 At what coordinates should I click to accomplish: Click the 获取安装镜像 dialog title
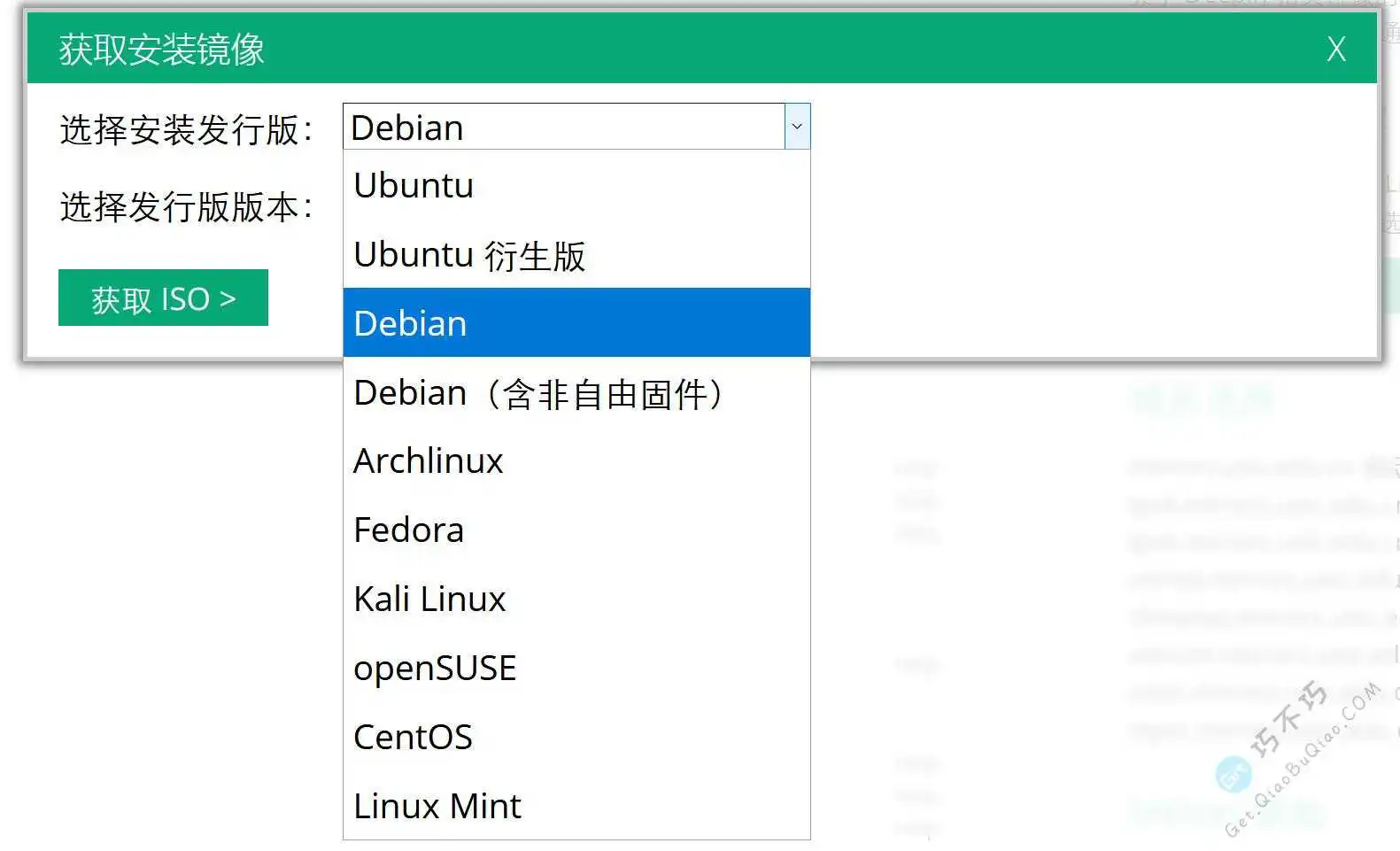click(161, 49)
